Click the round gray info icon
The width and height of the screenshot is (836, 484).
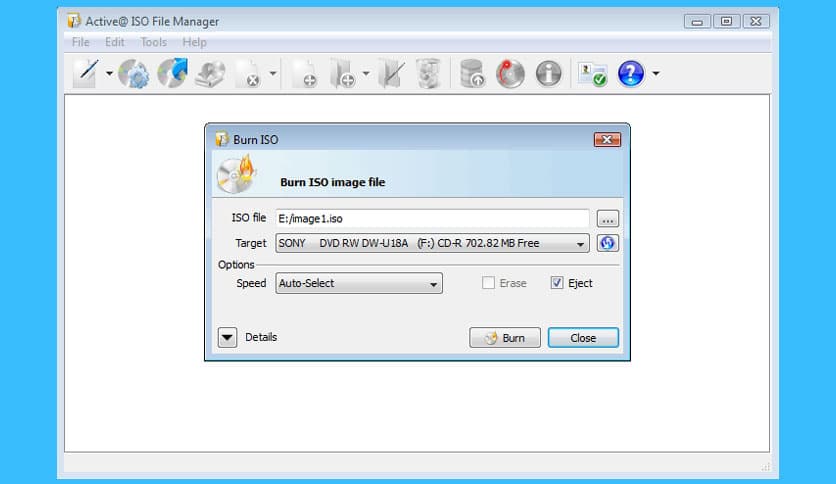coord(549,74)
